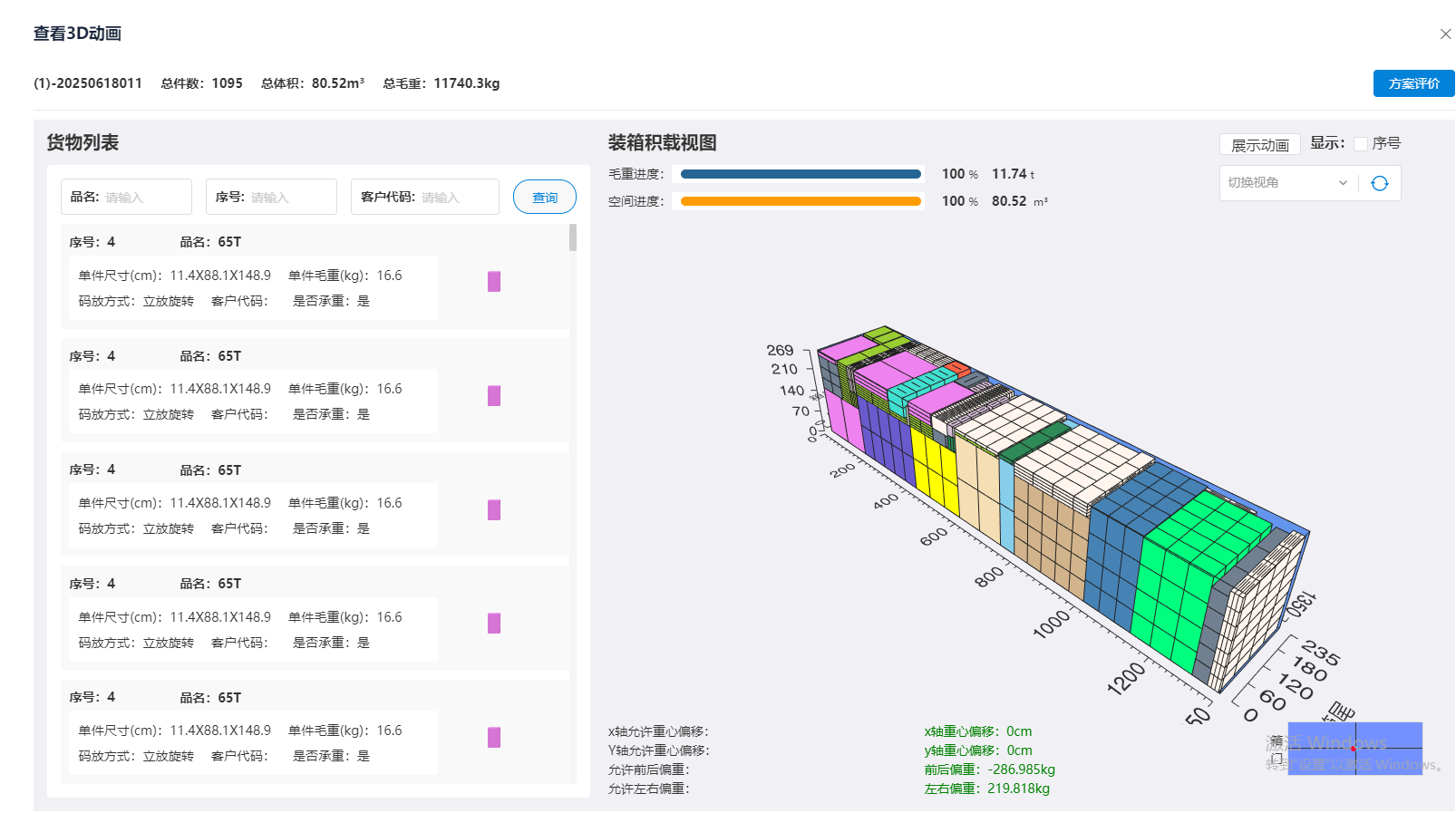1456x813 pixels.
Task: Open the 切换视角 dropdown
Action: click(1287, 183)
